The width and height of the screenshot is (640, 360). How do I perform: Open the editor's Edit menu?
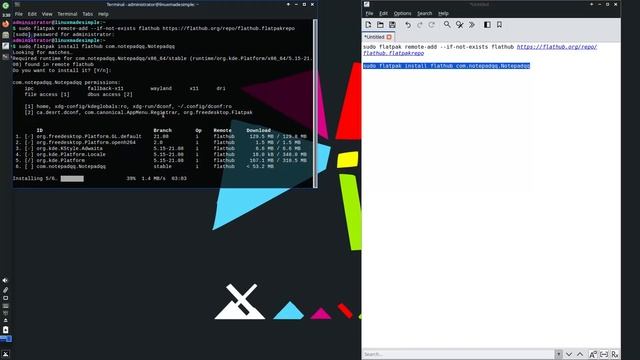coord(383,13)
